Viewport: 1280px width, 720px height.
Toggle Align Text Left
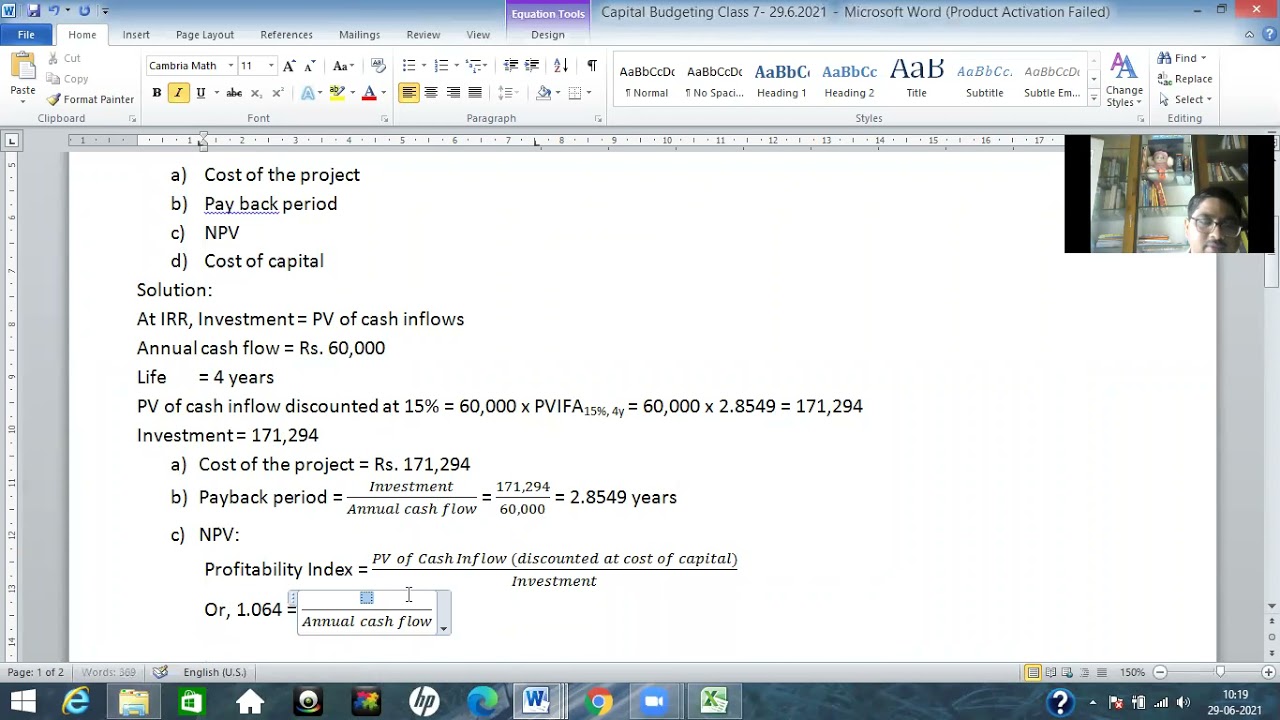coord(409,93)
